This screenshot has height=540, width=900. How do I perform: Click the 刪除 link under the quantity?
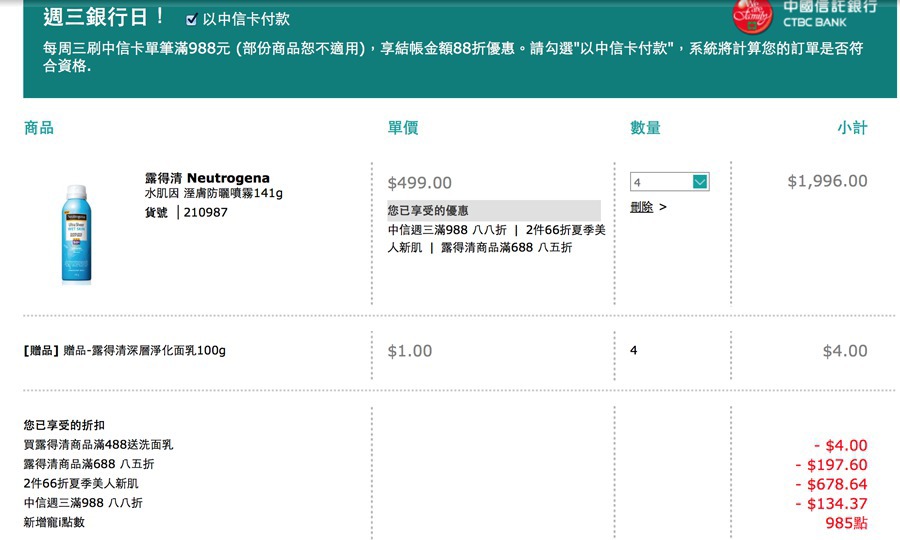642,207
